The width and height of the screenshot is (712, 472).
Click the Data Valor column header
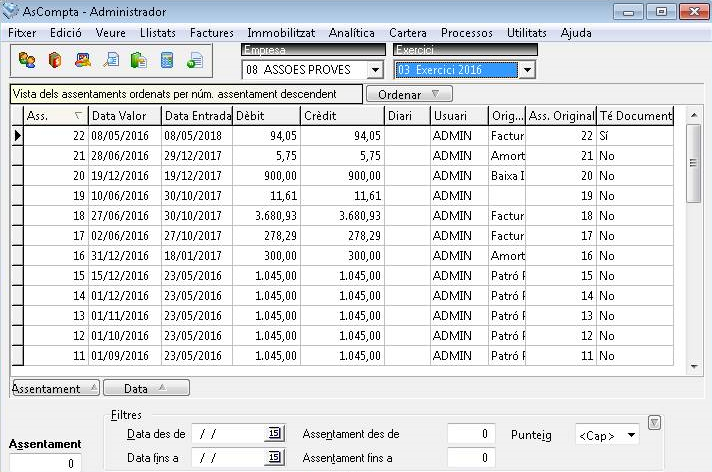(x=125, y=116)
